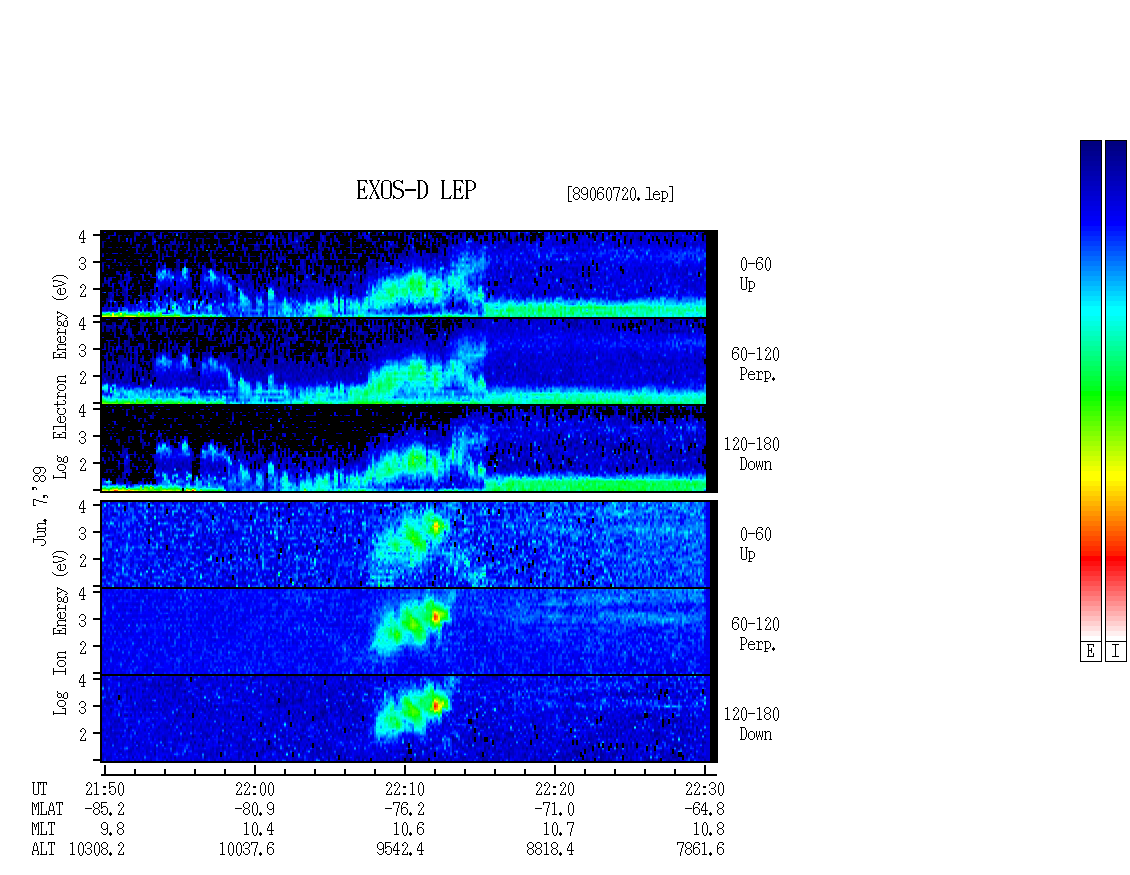Viewport: 1130px width, 875px height.
Task: Click the E label box under color bar
Action: coord(1090,652)
